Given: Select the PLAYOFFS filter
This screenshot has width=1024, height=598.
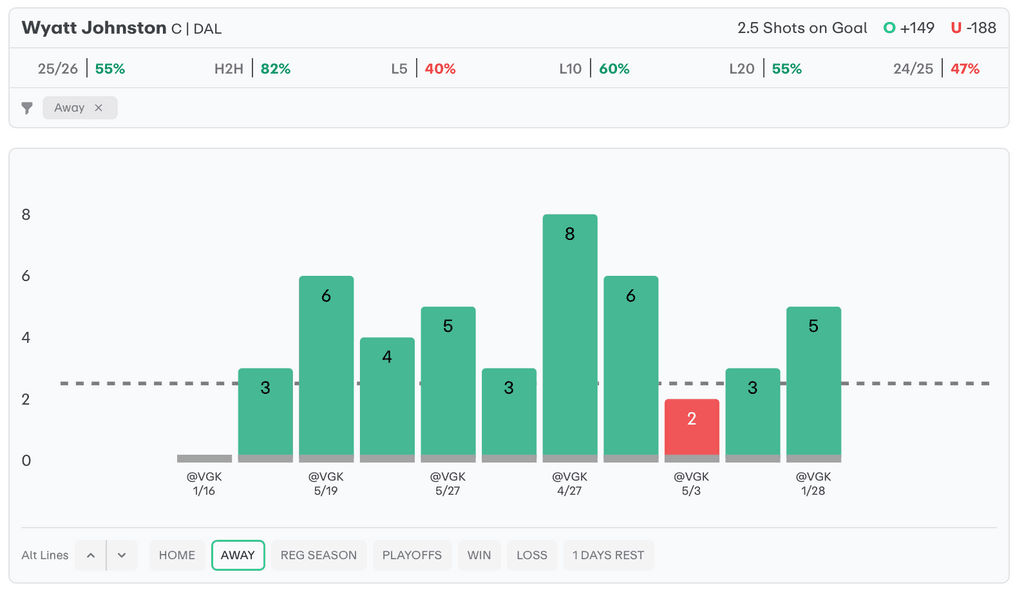Looking at the screenshot, I should pyautogui.click(x=412, y=555).
